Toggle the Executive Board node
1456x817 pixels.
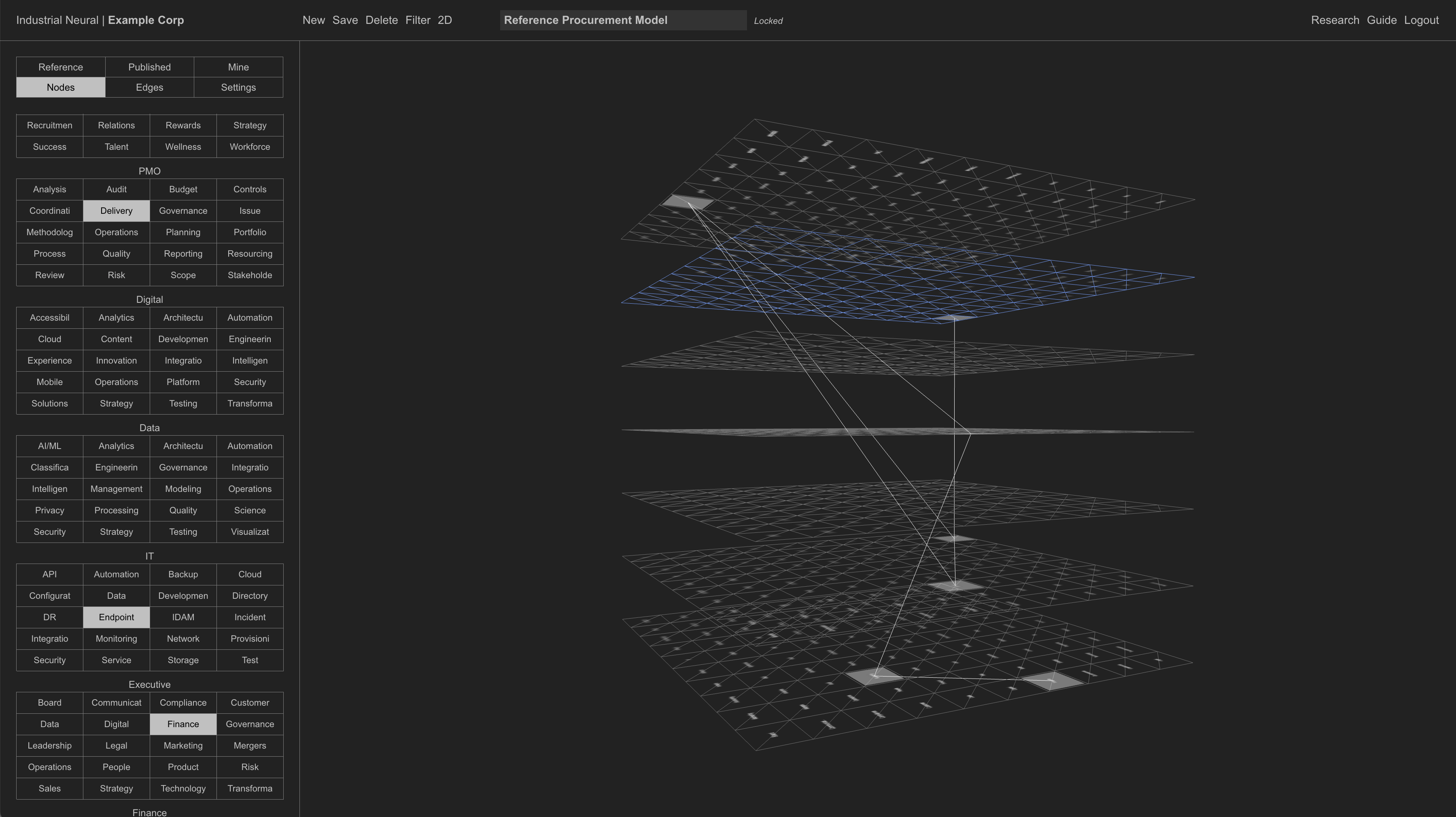tap(50, 703)
